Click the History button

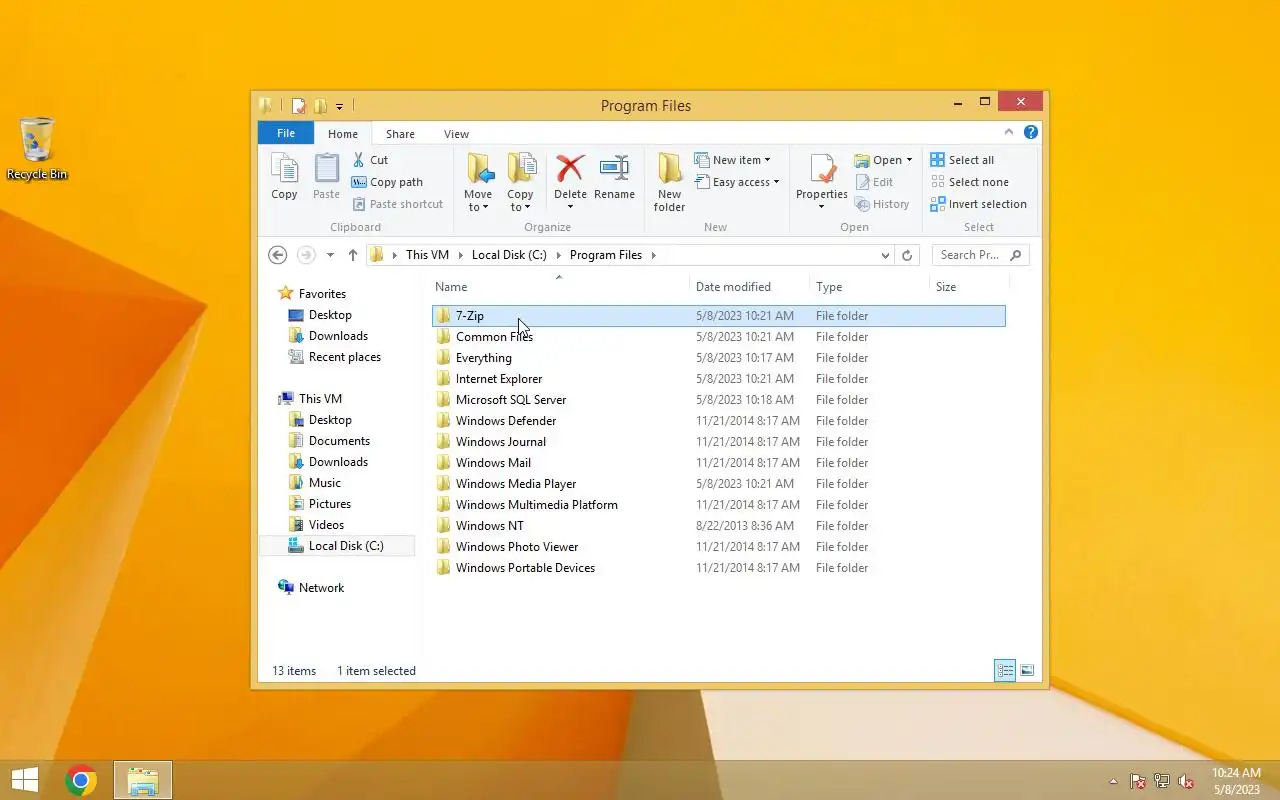(x=881, y=204)
